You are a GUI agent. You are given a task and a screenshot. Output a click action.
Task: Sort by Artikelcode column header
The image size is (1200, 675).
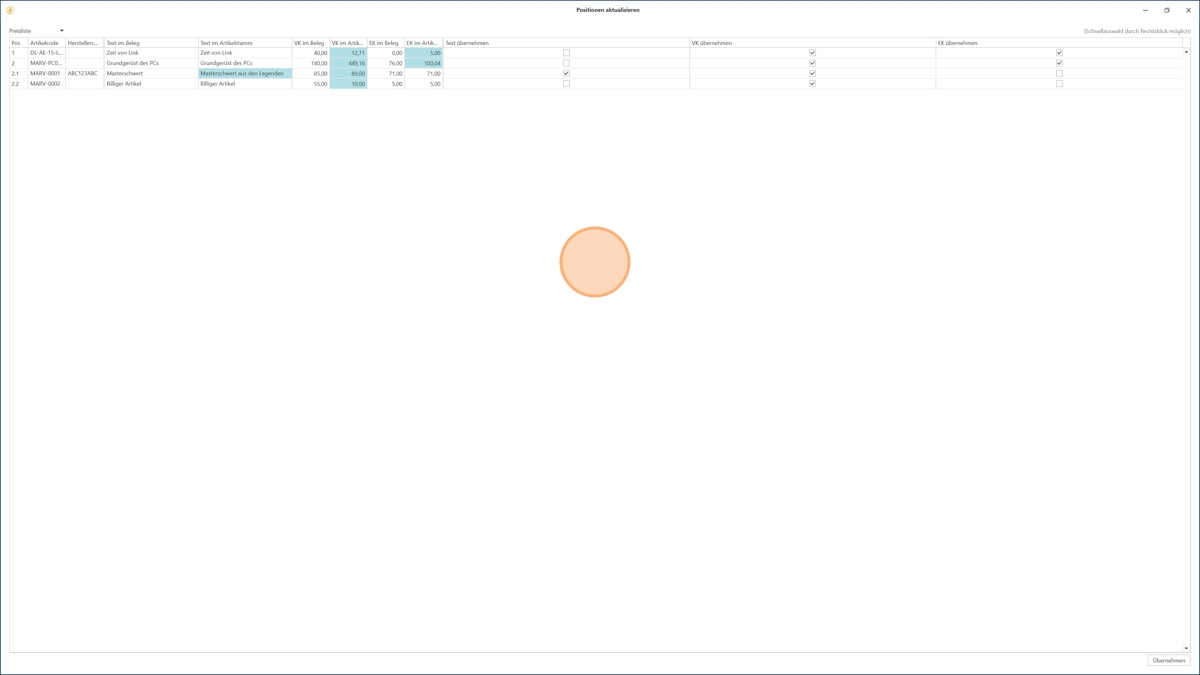pos(46,43)
